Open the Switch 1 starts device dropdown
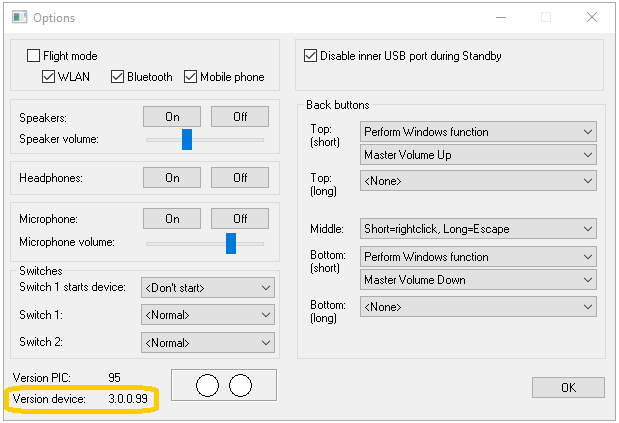Screen dimensions: 619x423 208,288
